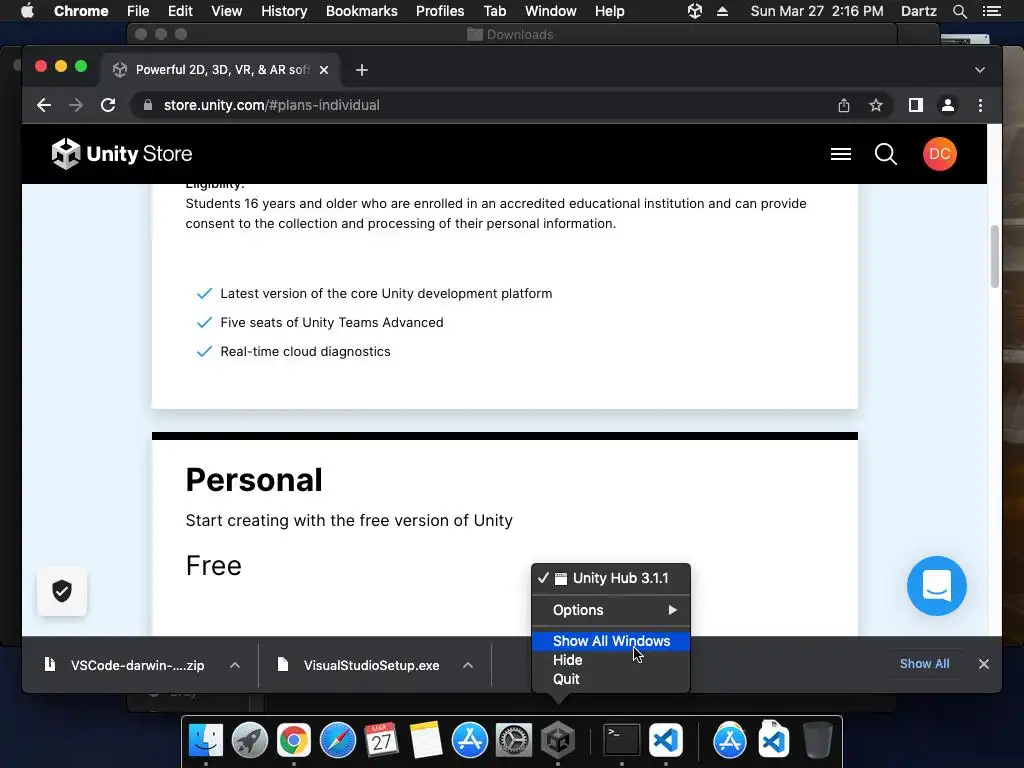This screenshot has height=768, width=1024.
Task: Close the Unity Store tab
Action: (324, 70)
